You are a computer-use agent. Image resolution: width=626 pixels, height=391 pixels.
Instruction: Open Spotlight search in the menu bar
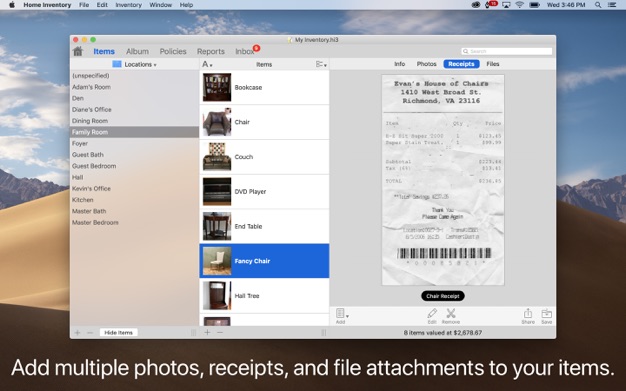tap(598, 5)
